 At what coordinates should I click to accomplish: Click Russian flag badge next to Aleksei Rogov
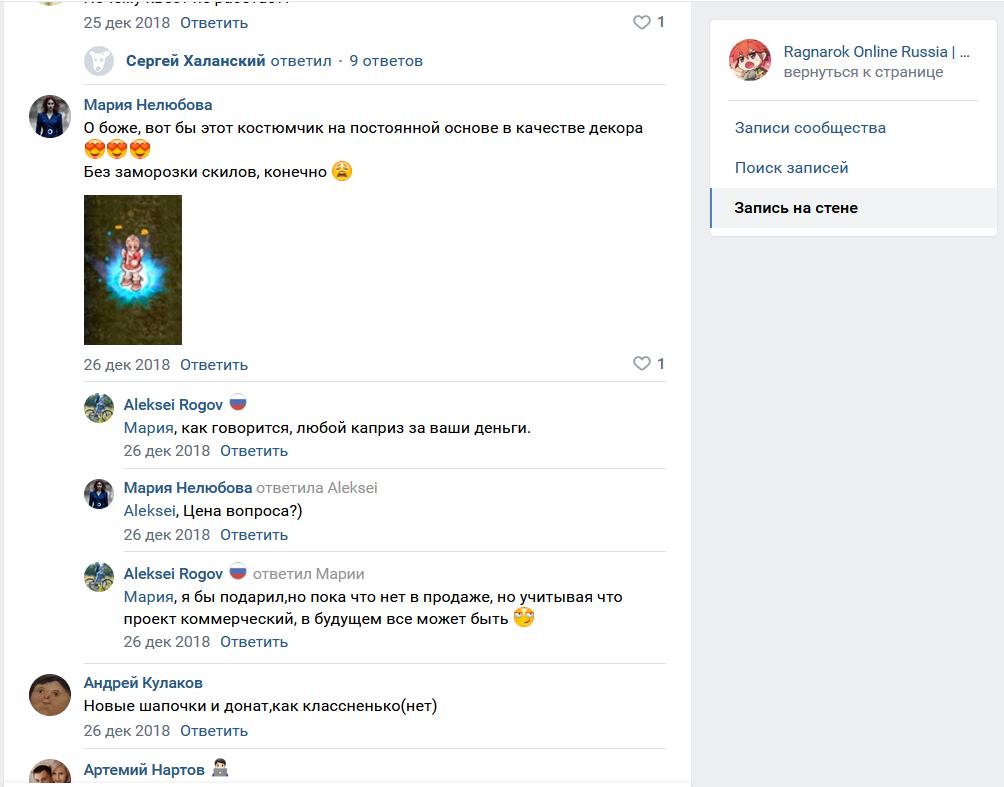click(x=238, y=403)
